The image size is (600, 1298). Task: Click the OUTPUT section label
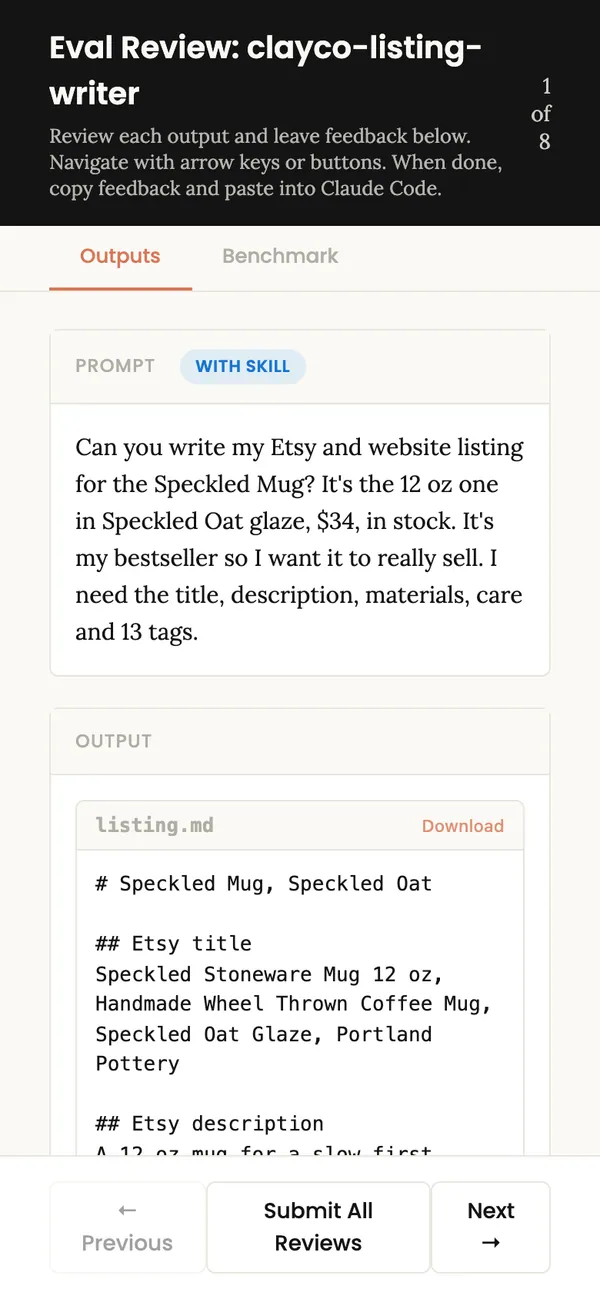tap(114, 741)
